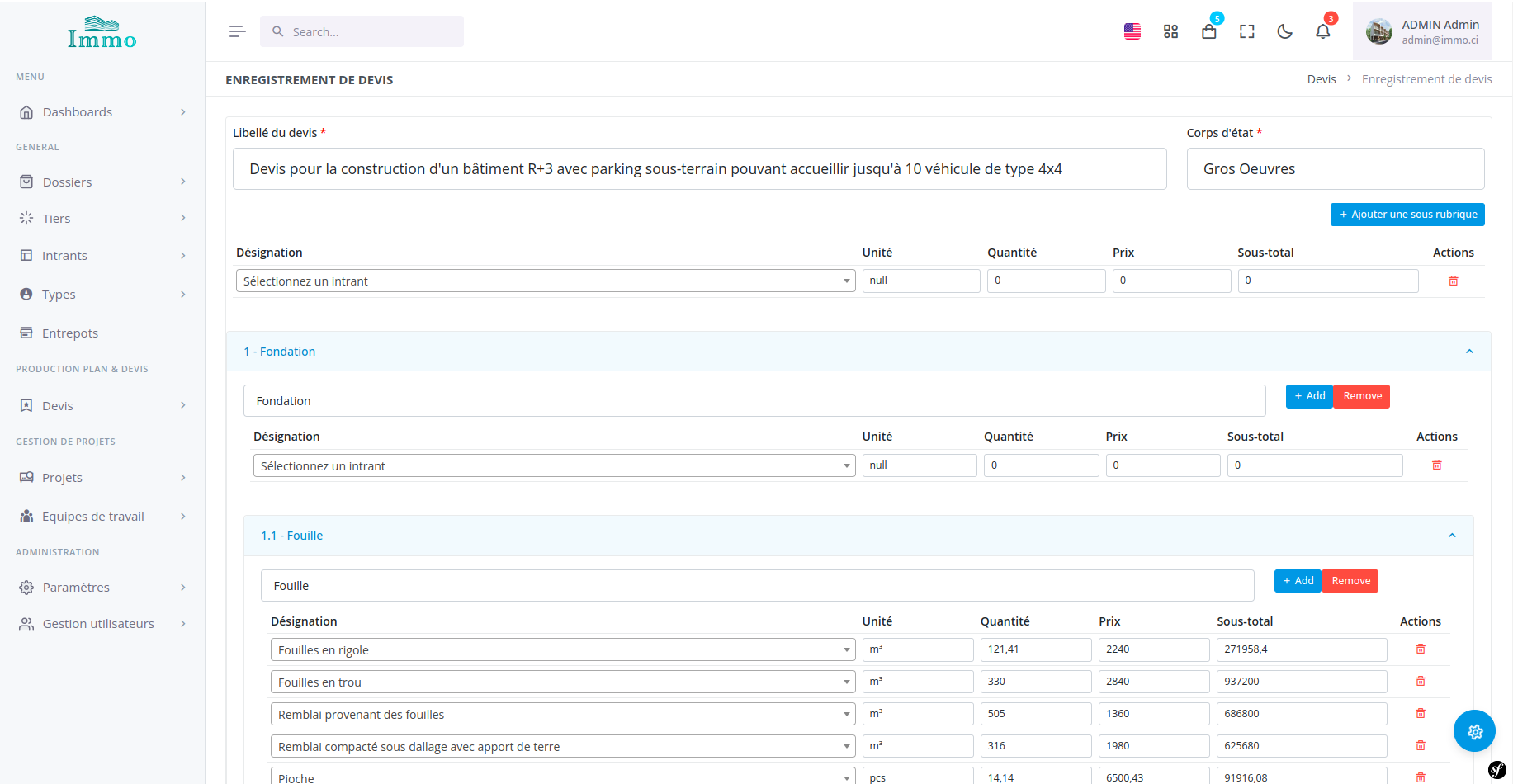Toggle dark mode with moon icon

click(x=1284, y=31)
